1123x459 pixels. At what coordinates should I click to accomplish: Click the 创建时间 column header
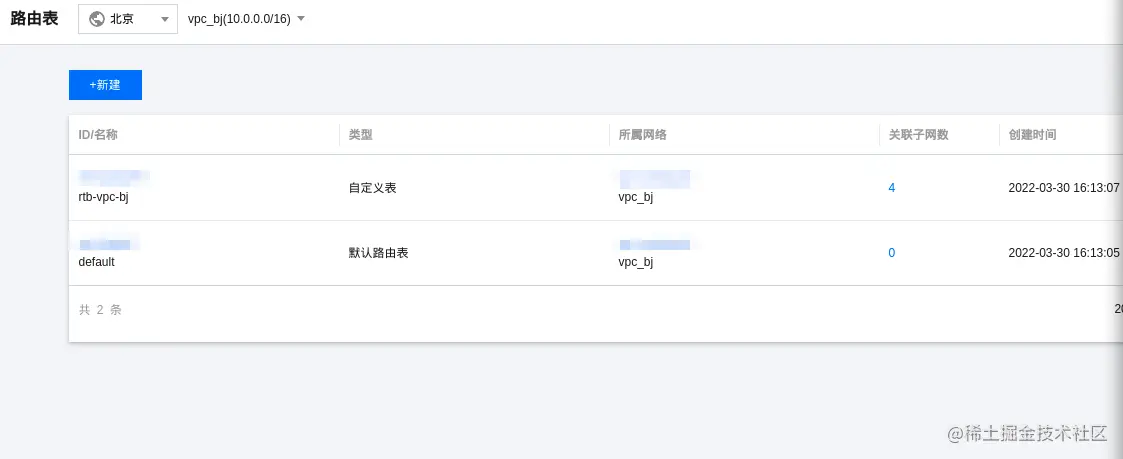point(1032,135)
